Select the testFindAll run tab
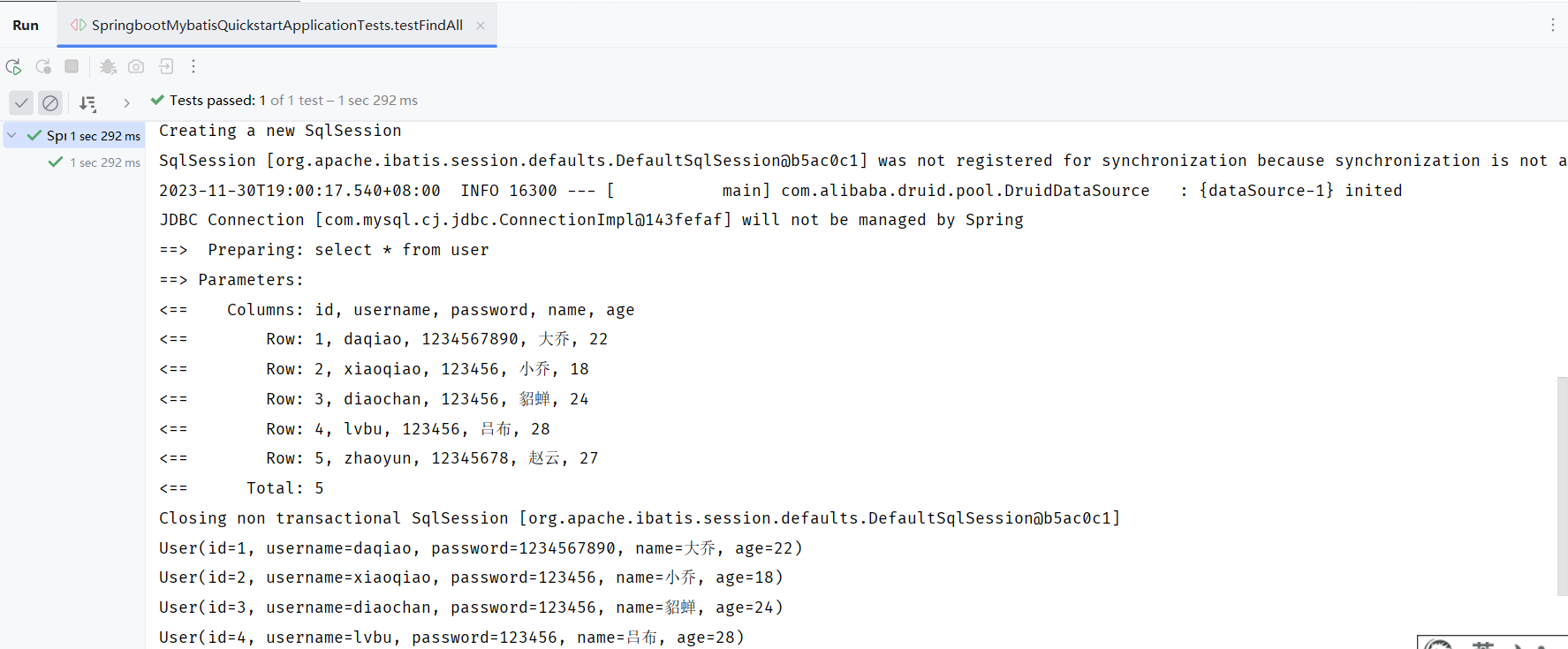The image size is (1568, 649). click(276, 25)
